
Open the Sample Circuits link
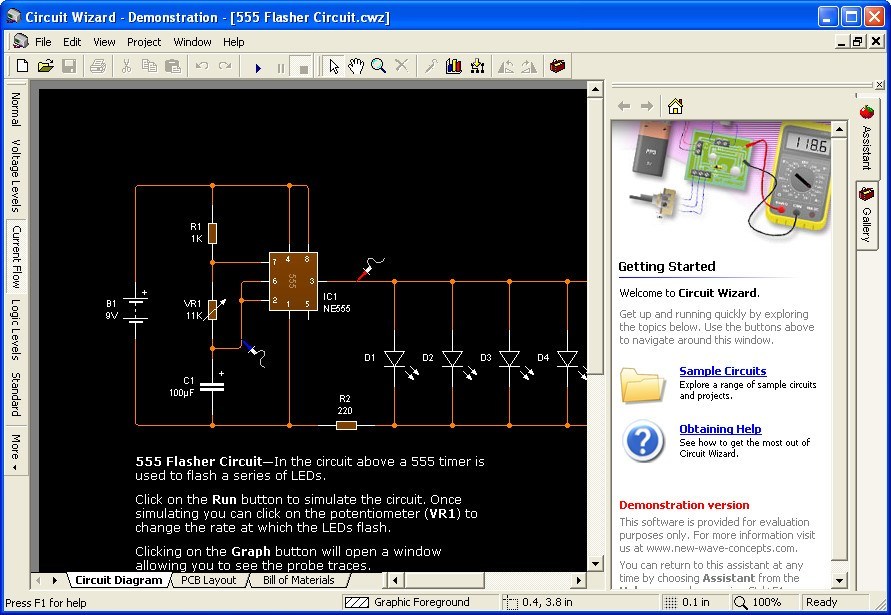722,371
